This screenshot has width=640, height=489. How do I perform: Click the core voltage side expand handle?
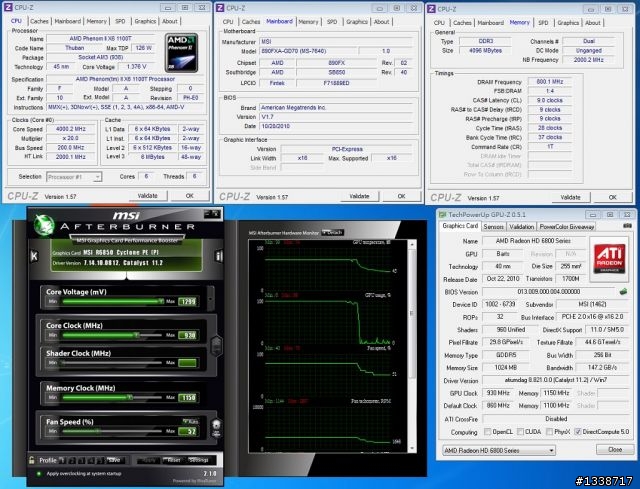(211, 298)
